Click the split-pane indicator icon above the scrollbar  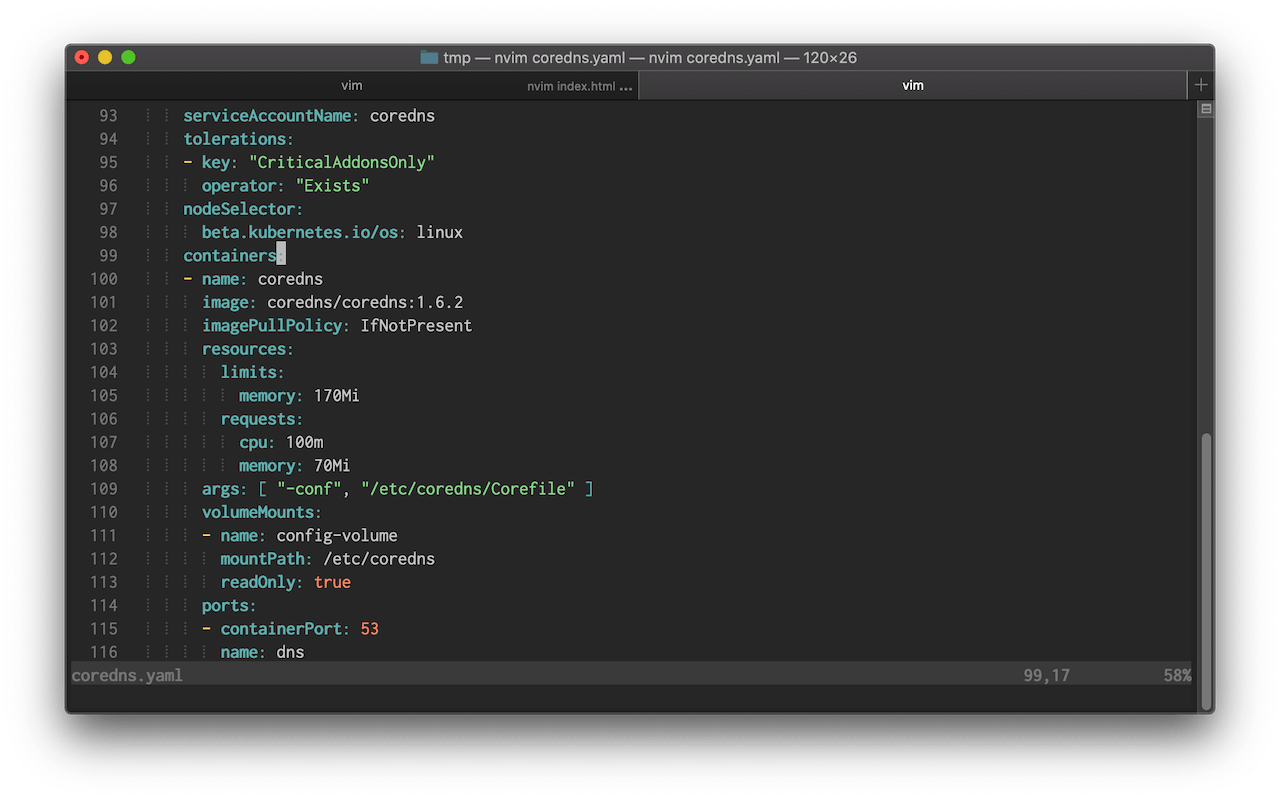pyautogui.click(x=1205, y=110)
